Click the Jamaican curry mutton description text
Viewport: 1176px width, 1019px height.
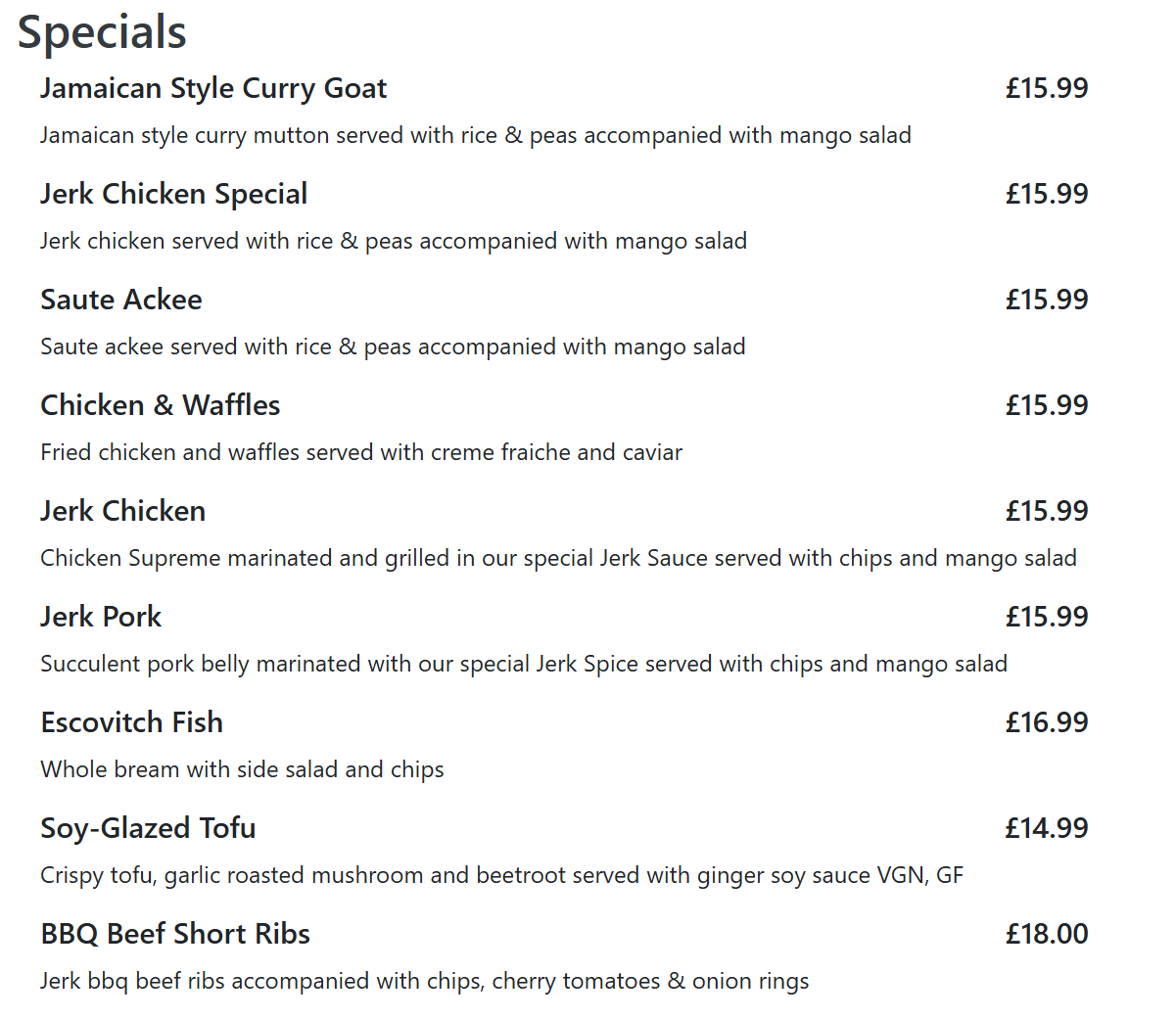click(x=476, y=135)
